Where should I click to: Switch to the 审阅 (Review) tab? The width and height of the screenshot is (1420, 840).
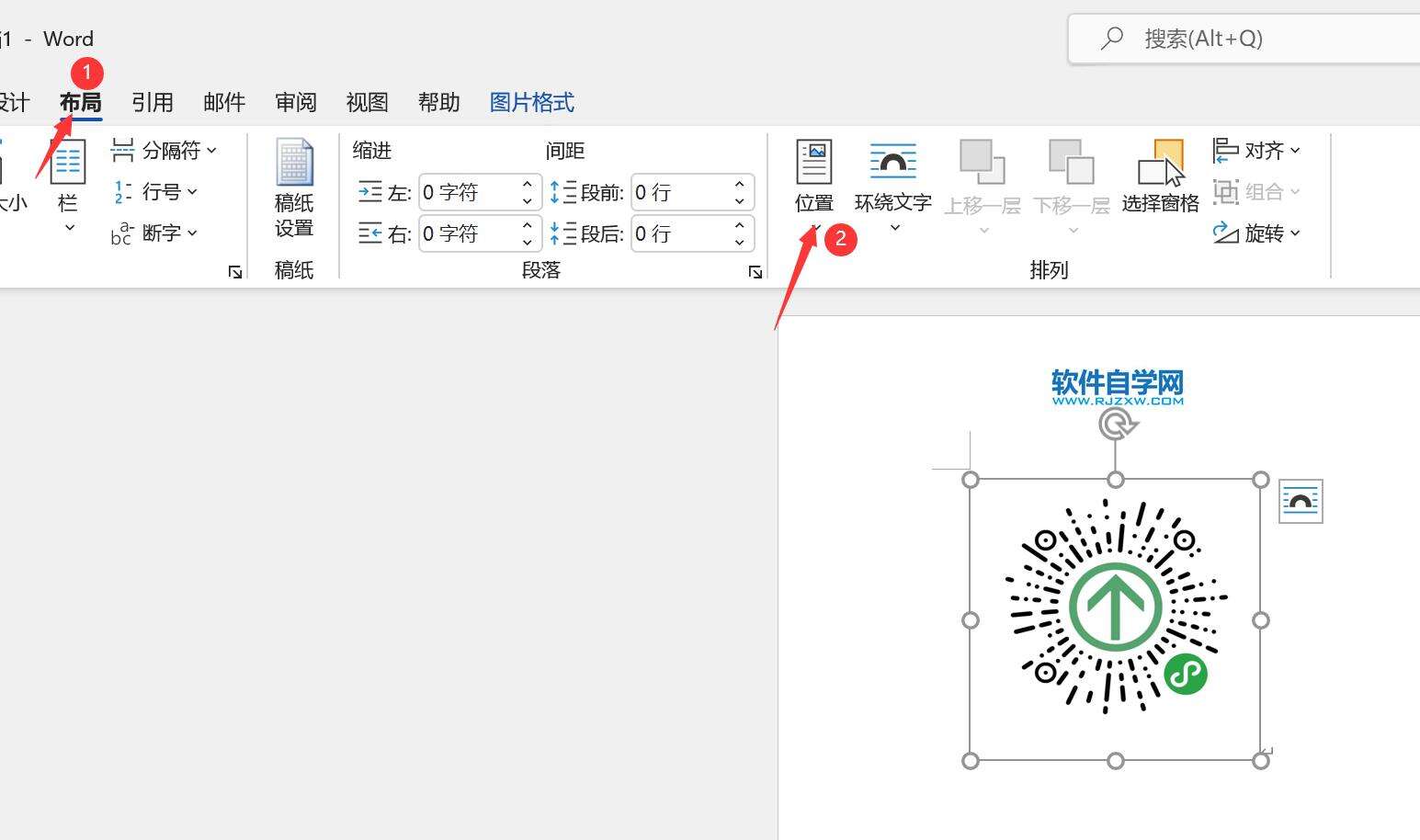coord(296,102)
